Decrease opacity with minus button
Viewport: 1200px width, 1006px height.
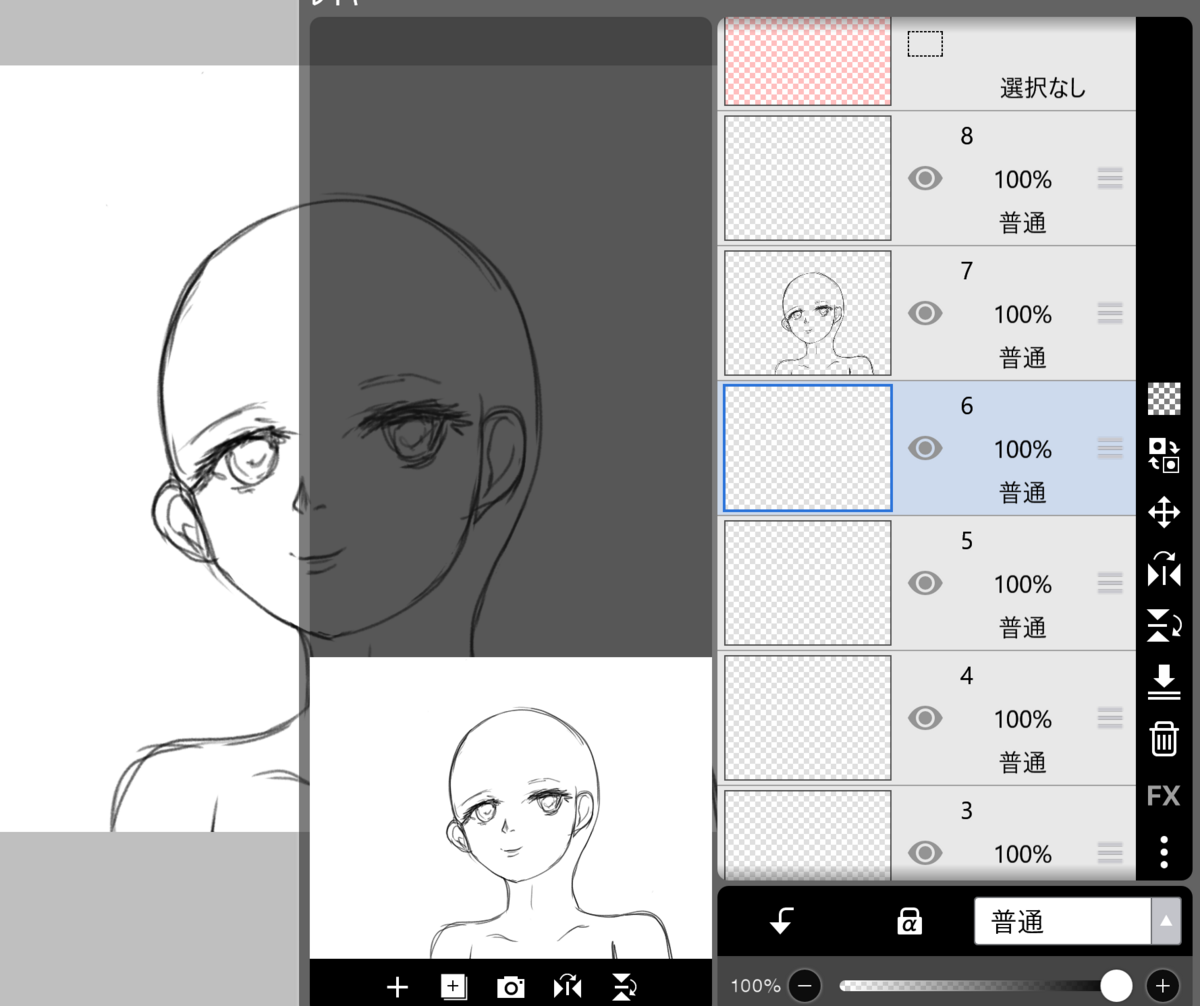tap(804, 985)
